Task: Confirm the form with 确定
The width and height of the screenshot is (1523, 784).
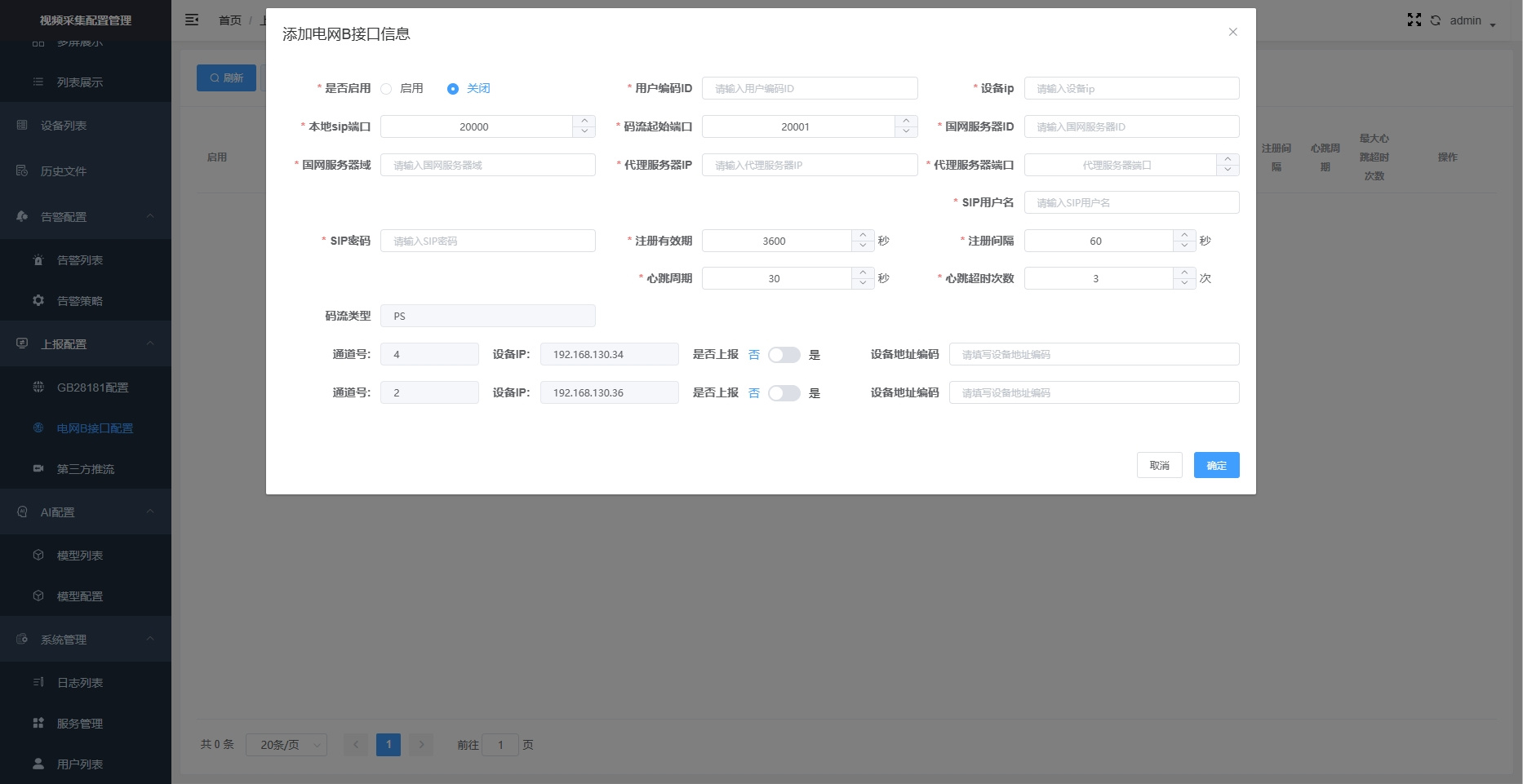Action: pyautogui.click(x=1216, y=465)
